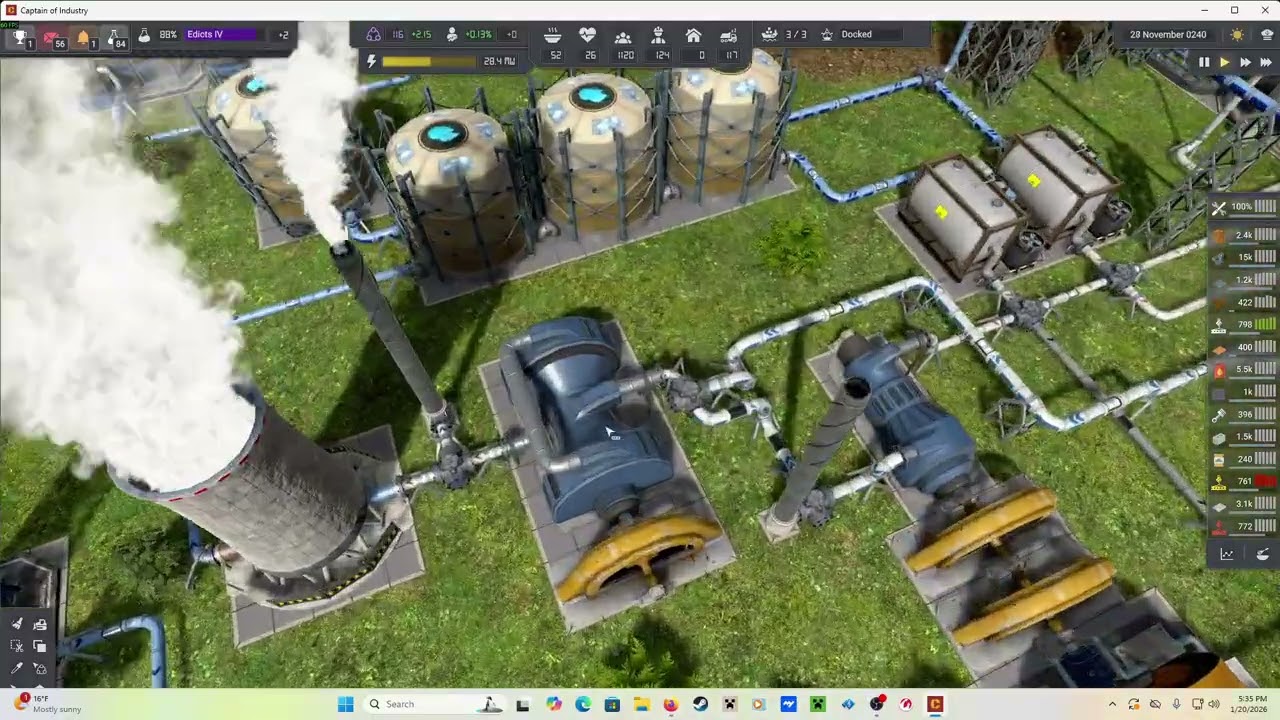Click the sun weather icon
Viewport: 1280px width, 720px height.
(x=1238, y=34)
